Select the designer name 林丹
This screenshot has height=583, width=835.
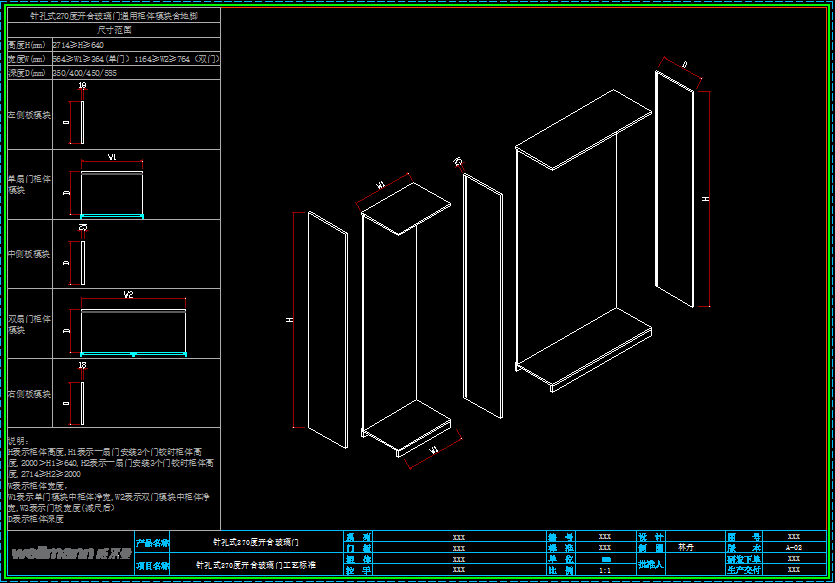[x=685, y=547]
